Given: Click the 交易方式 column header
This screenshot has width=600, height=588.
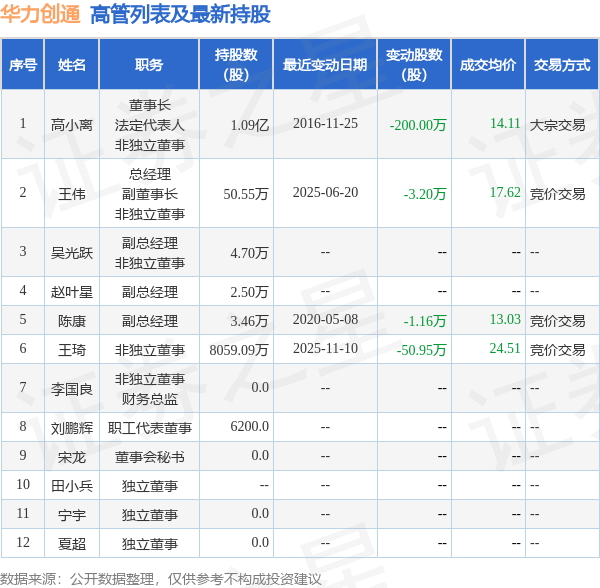Looking at the screenshot, I should pyautogui.click(x=562, y=65).
